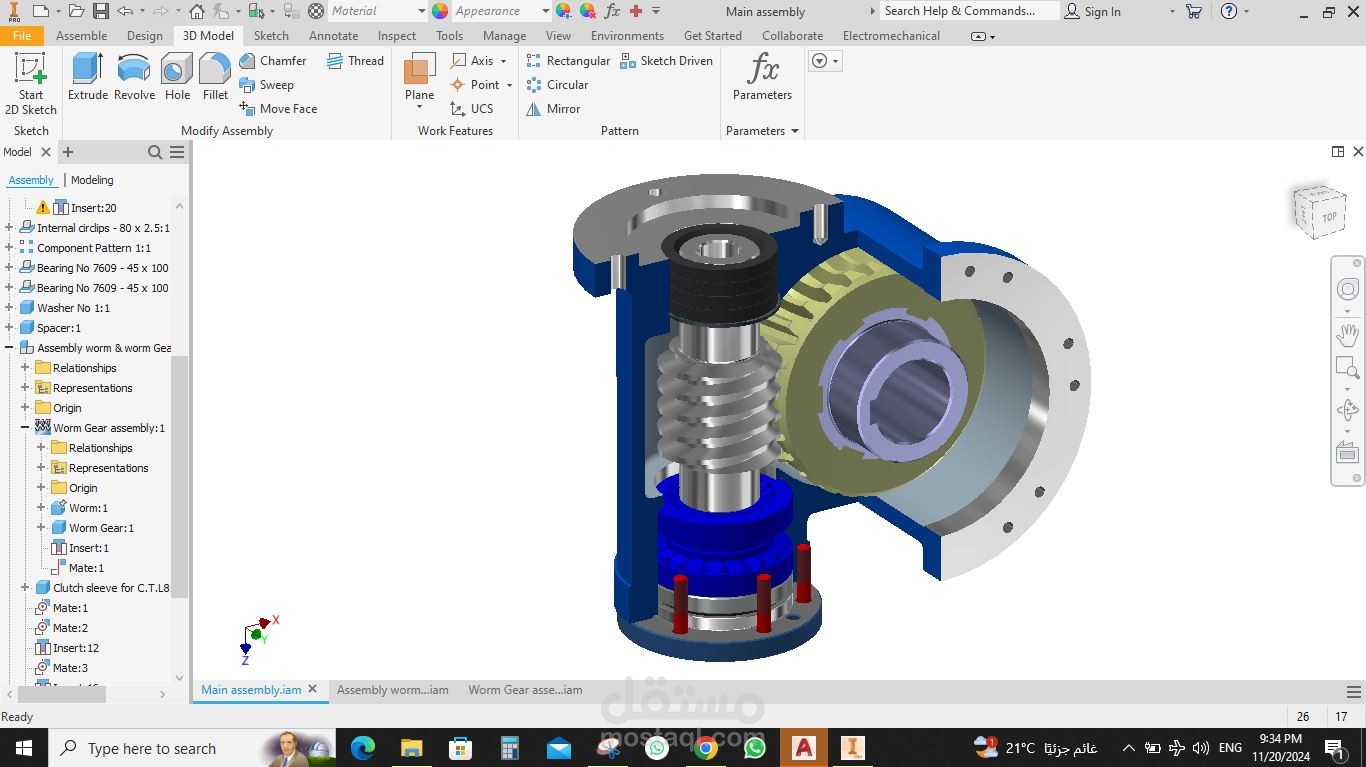
Task: Open WhatsApp from the taskbar
Action: [755, 748]
